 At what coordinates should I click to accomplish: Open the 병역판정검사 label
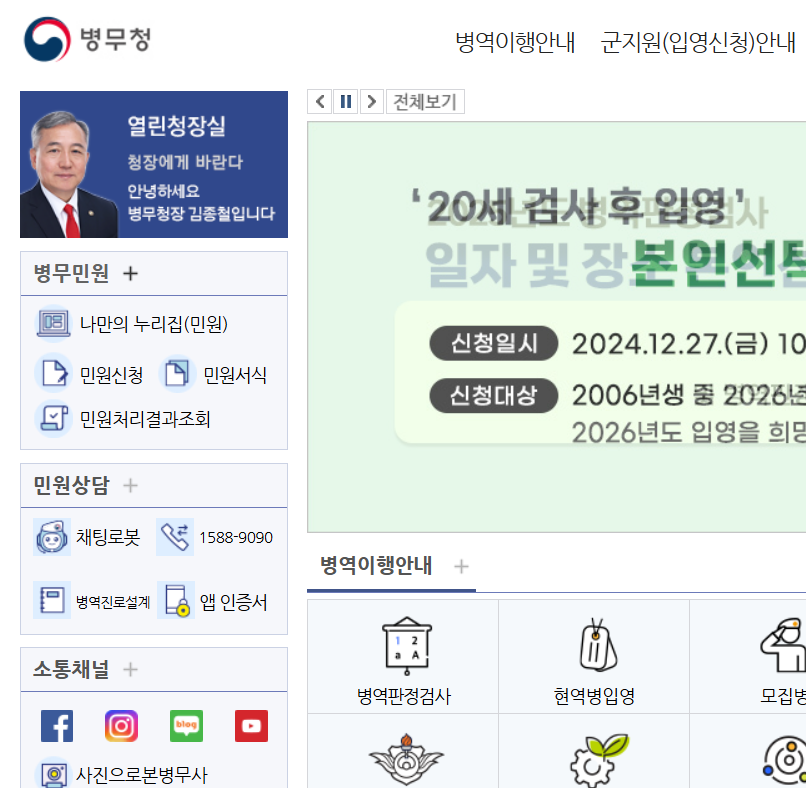(x=404, y=697)
